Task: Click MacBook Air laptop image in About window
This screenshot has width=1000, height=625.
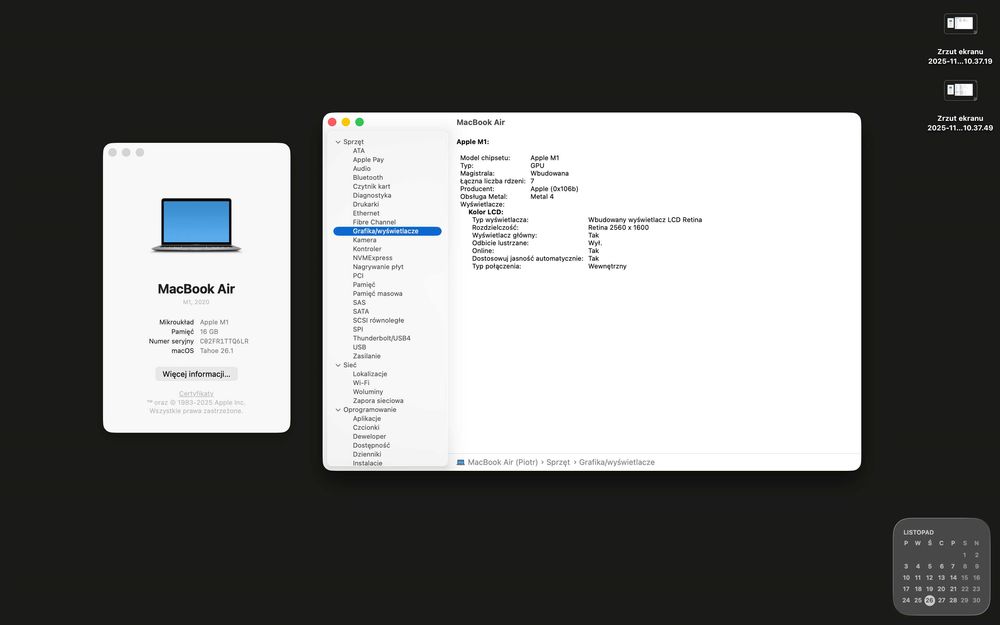Action: 196,224
